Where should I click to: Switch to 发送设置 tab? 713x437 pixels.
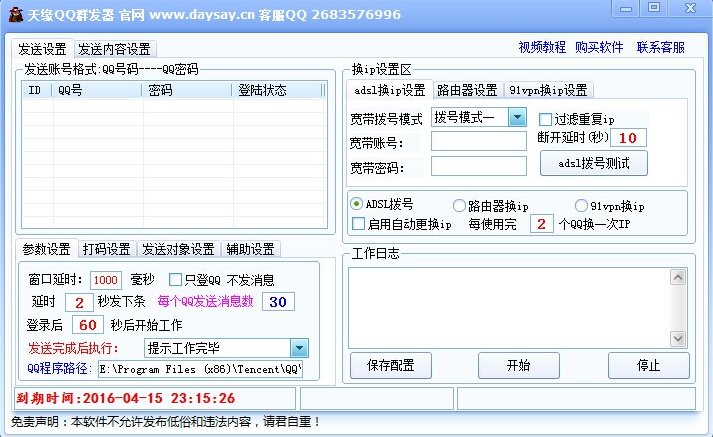pyautogui.click(x=42, y=49)
